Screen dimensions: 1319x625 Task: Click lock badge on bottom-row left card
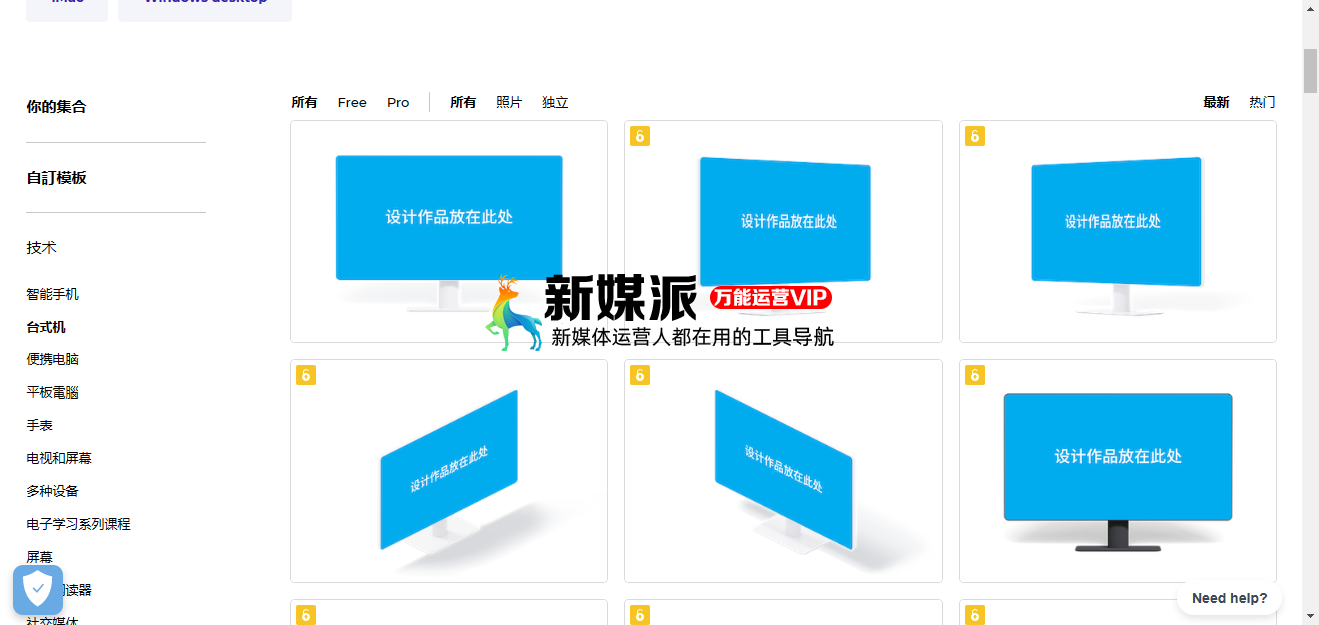306,615
